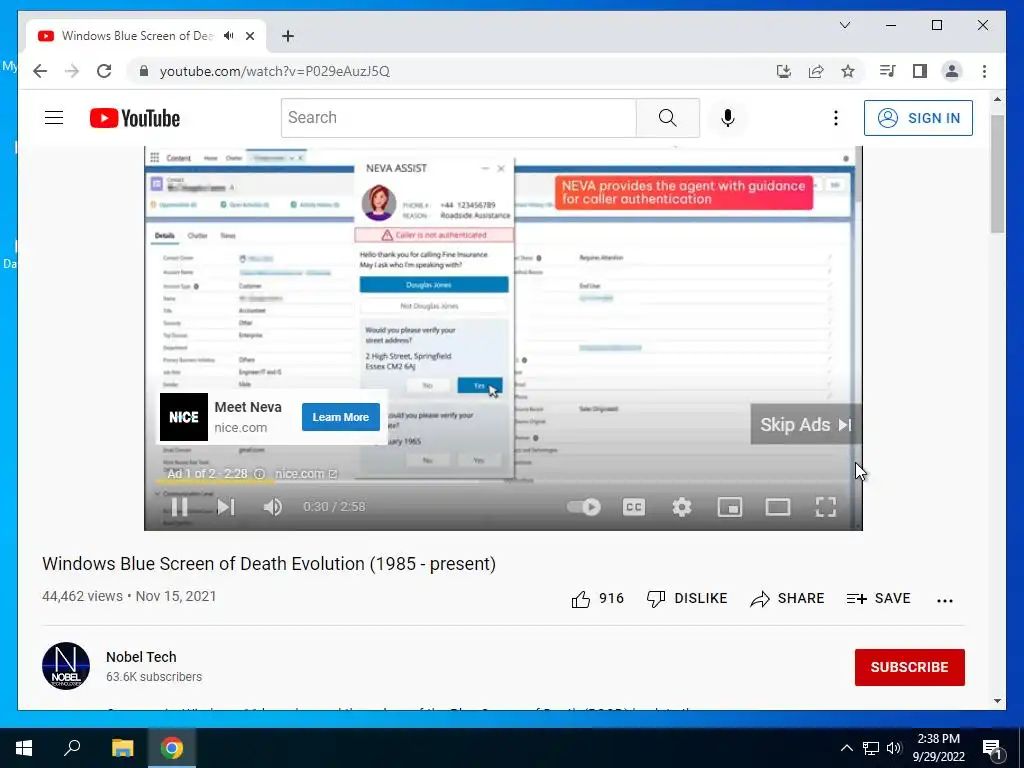
Task: Enable the miniplayer
Action: (729, 507)
